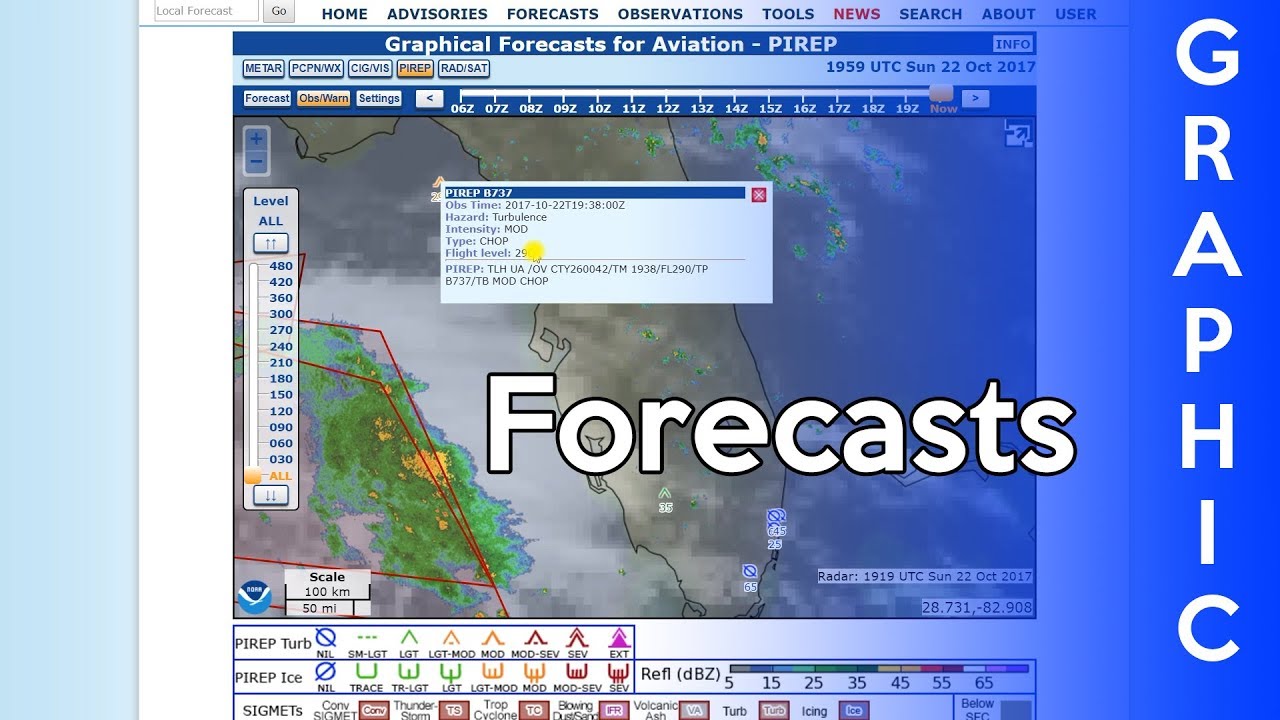Click the VA volcanic ash swatch

[695, 711]
